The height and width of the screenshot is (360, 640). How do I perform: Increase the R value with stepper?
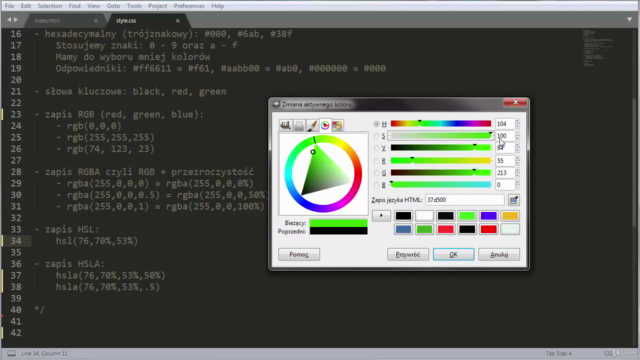517,158
